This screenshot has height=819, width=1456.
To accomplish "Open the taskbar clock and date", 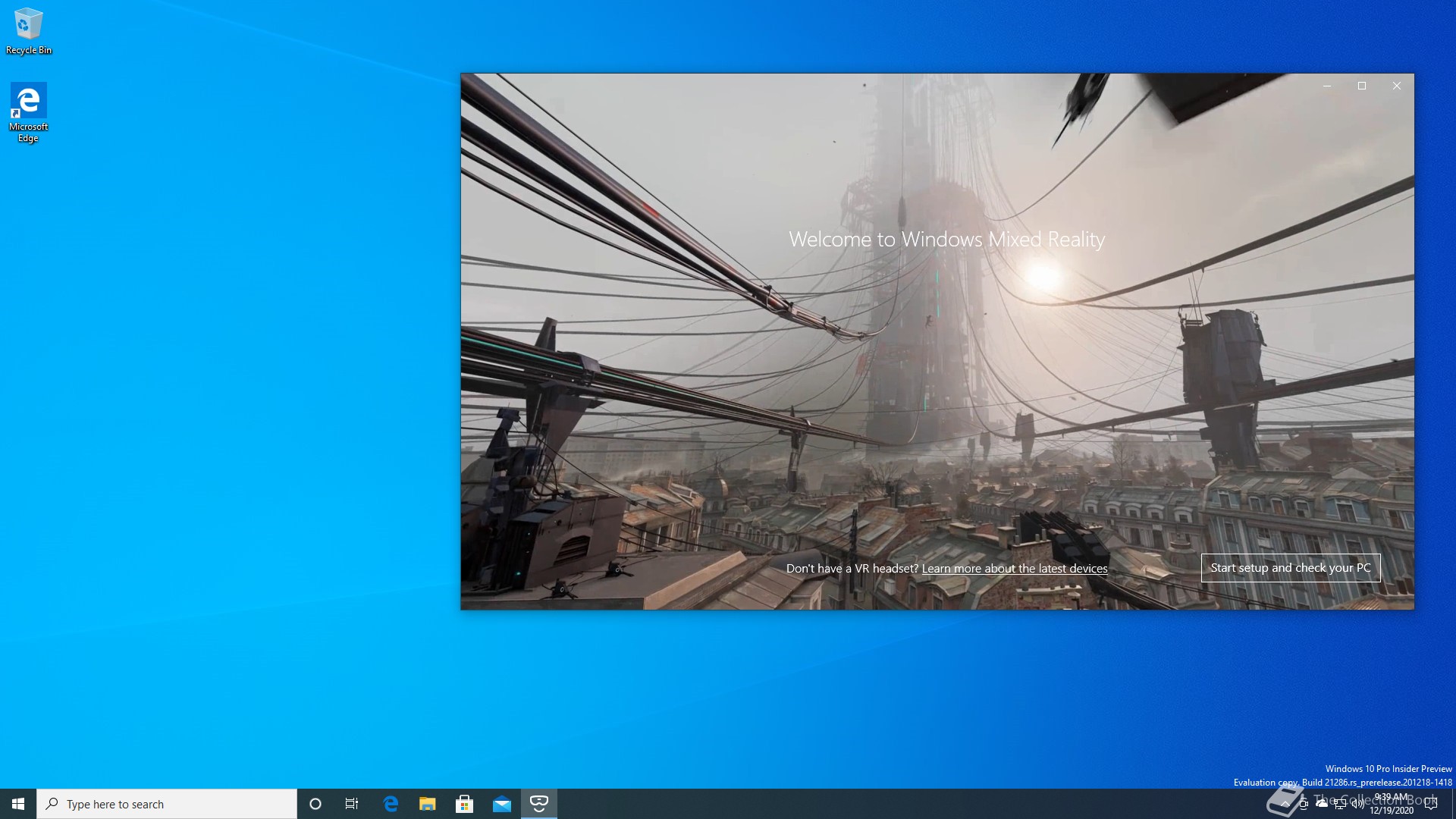I will (x=1392, y=804).
